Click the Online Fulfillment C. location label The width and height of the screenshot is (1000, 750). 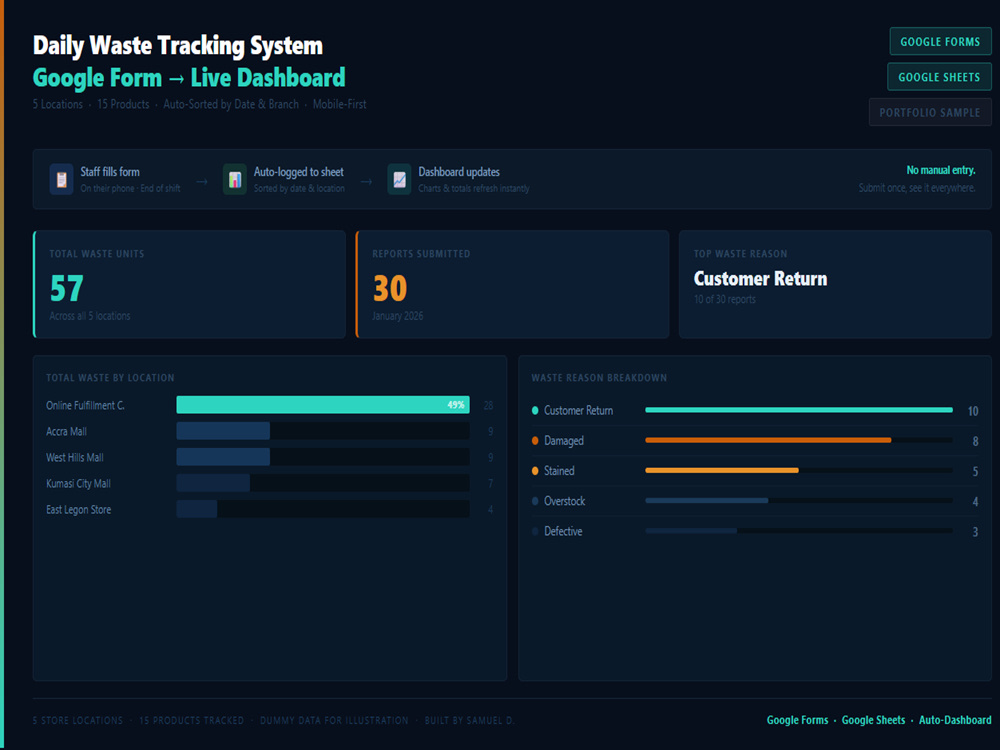85,406
